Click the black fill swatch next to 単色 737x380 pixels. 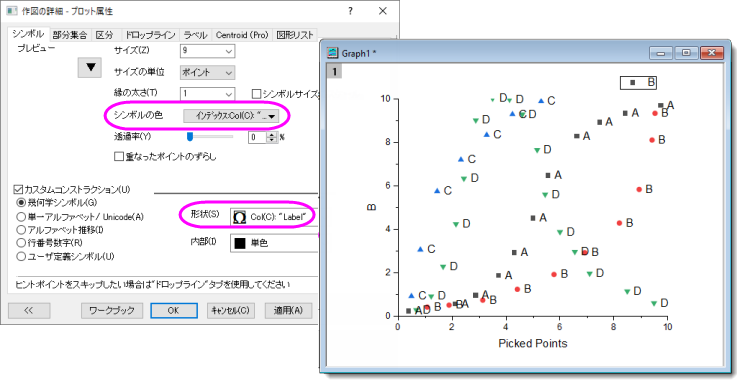tap(240, 243)
